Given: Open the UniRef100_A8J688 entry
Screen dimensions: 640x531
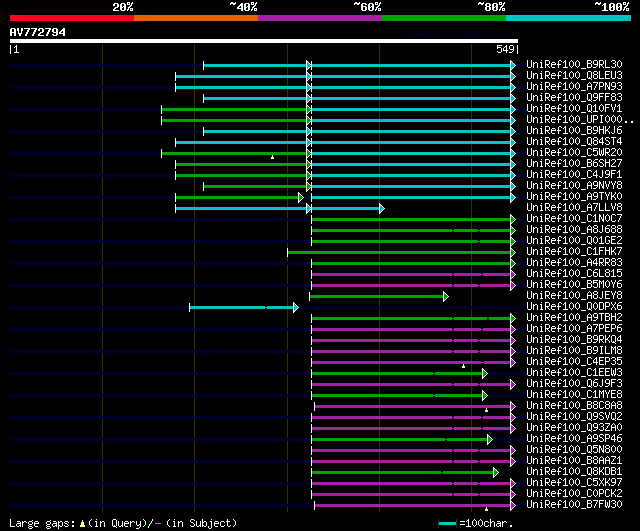Looking at the screenshot, I should tap(574, 230).
